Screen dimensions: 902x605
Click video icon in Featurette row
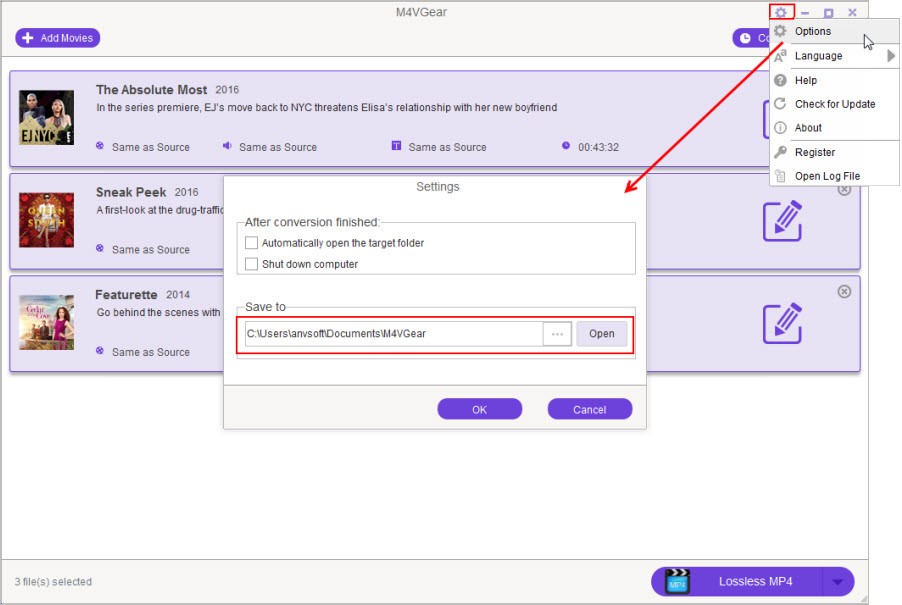pyautogui.click(x=100, y=351)
